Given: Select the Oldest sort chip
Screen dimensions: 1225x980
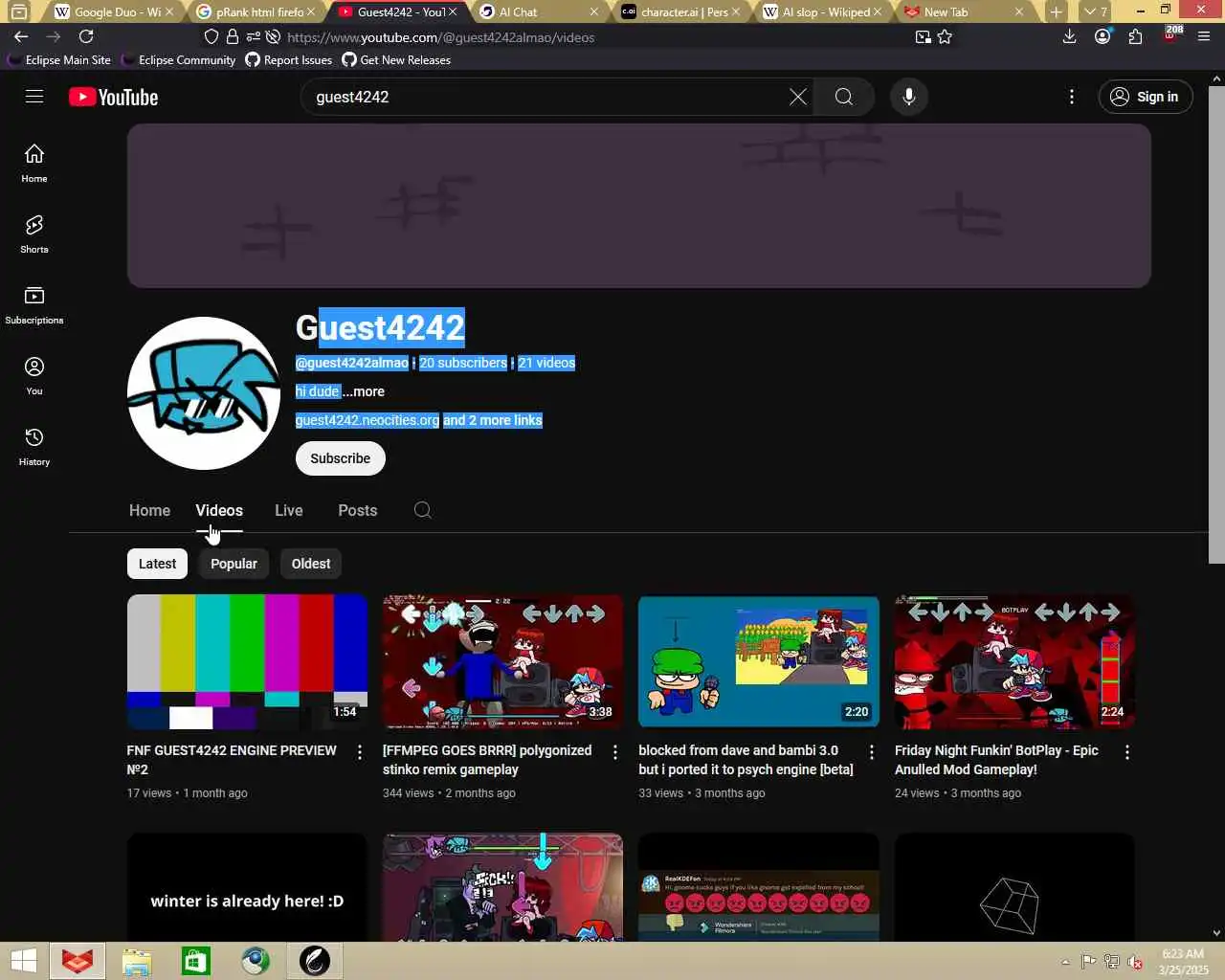Looking at the screenshot, I should pyautogui.click(x=311, y=564).
